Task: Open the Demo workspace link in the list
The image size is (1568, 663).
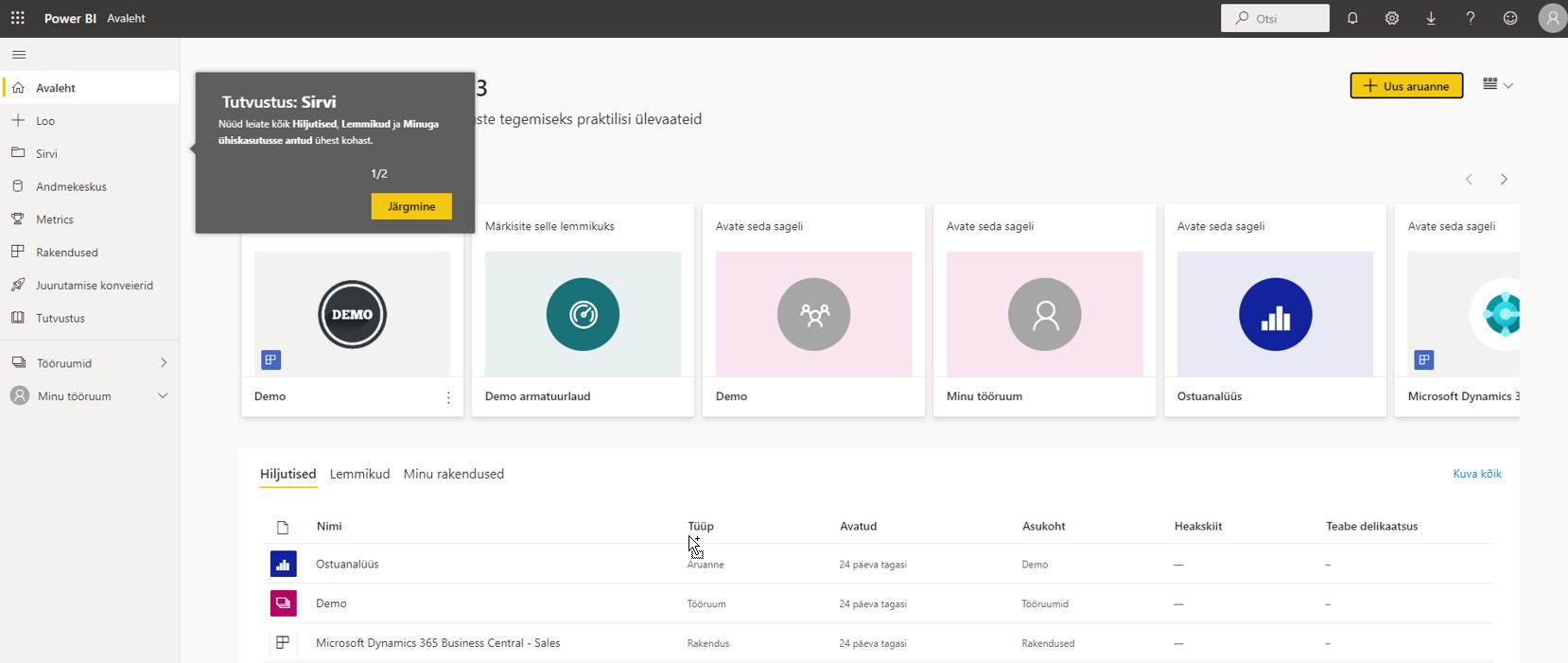Action: (331, 603)
